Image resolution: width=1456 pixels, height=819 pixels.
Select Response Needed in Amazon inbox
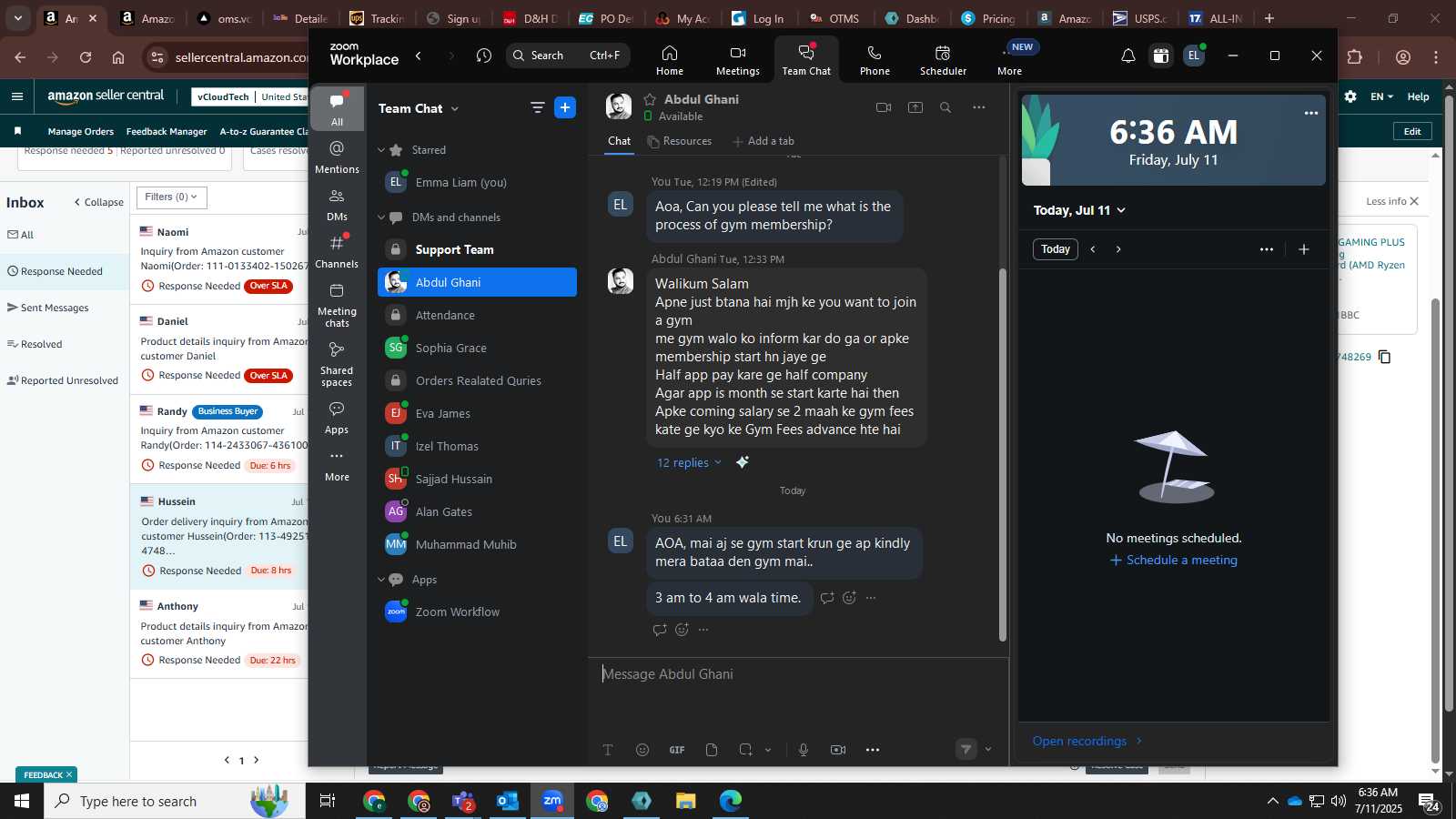(65, 271)
